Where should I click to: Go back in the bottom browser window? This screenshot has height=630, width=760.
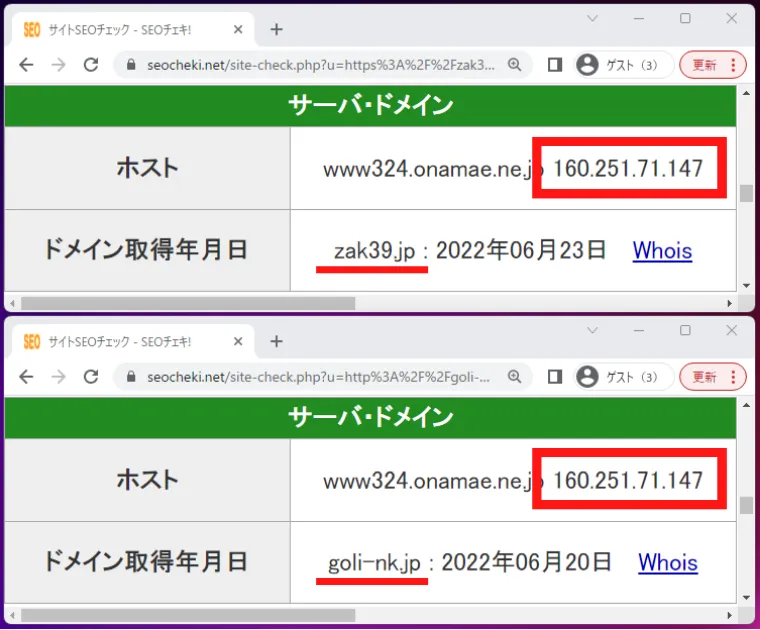pyautogui.click(x=26, y=377)
